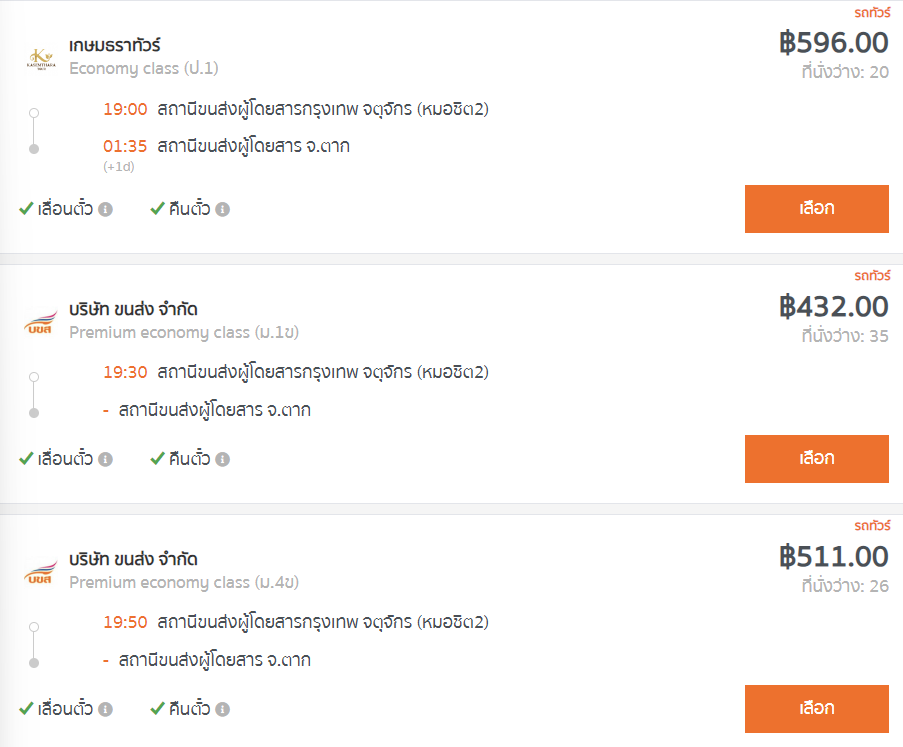Show เลื่อนตั๋ว info icon on ฿511.00 trip
The image size is (903, 747).
(x=105, y=710)
